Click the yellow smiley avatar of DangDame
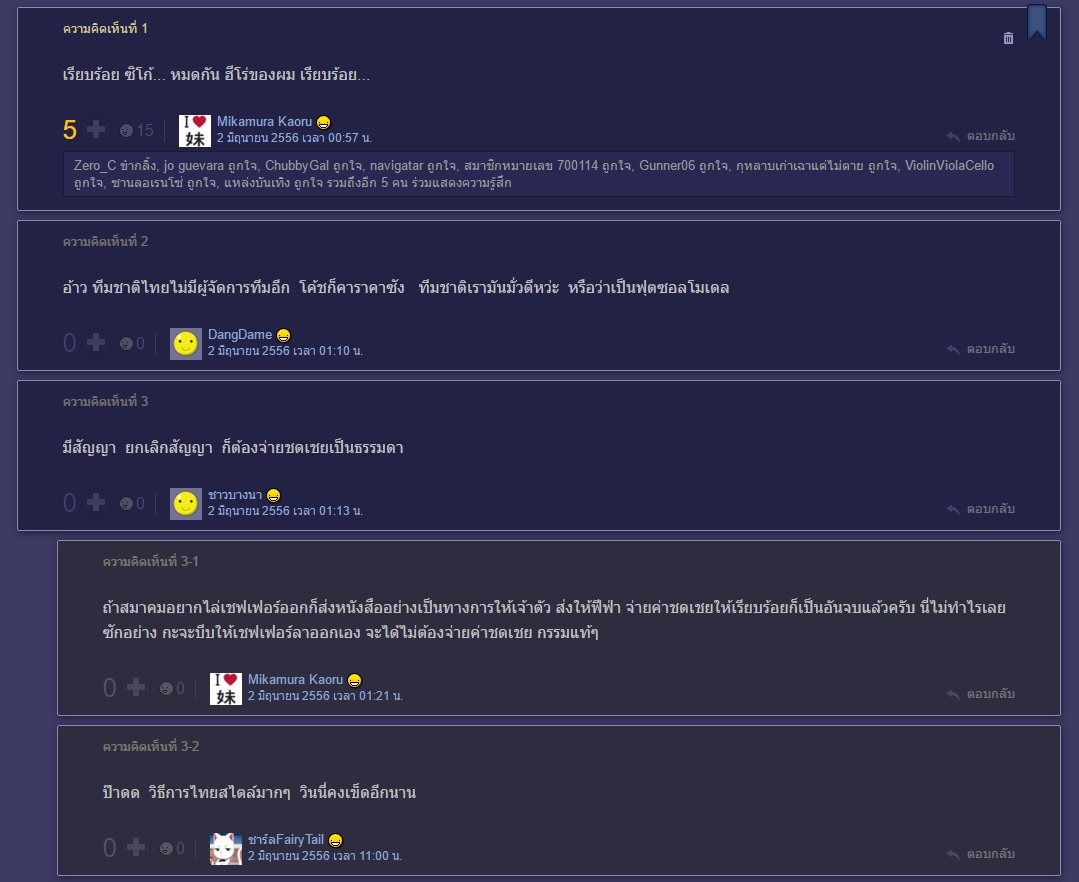Image resolution: width=1079 pixels, height=882 pixels. click(x=186, y=343)
